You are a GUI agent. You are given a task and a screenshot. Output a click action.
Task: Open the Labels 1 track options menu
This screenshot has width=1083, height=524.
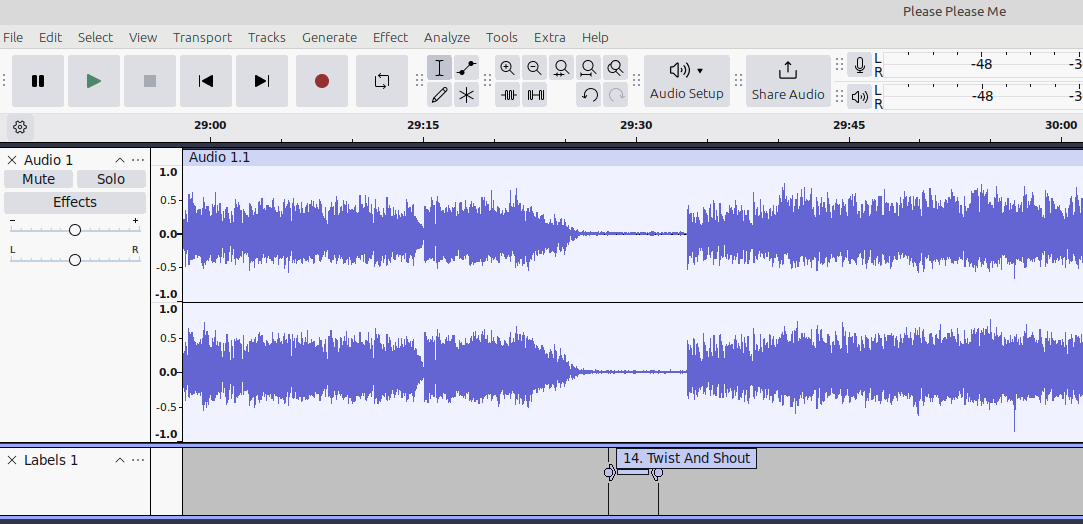[x=138, y=460]
